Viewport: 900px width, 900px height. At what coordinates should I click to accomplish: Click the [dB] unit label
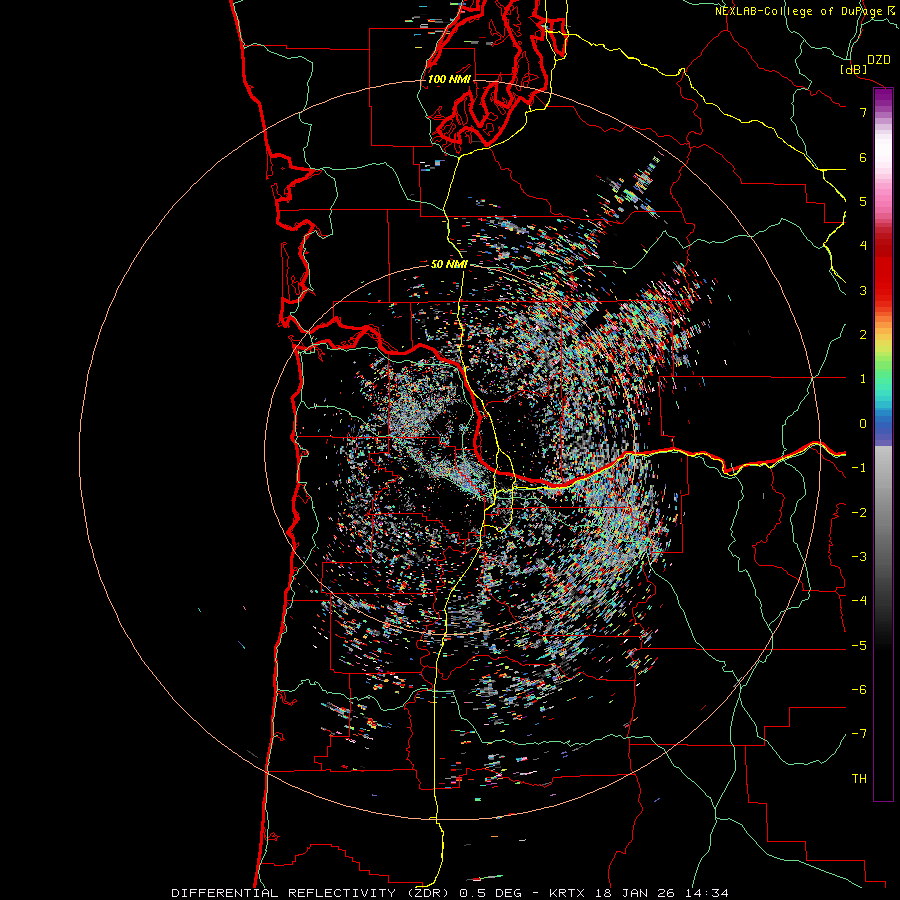[x=854, y=69]
